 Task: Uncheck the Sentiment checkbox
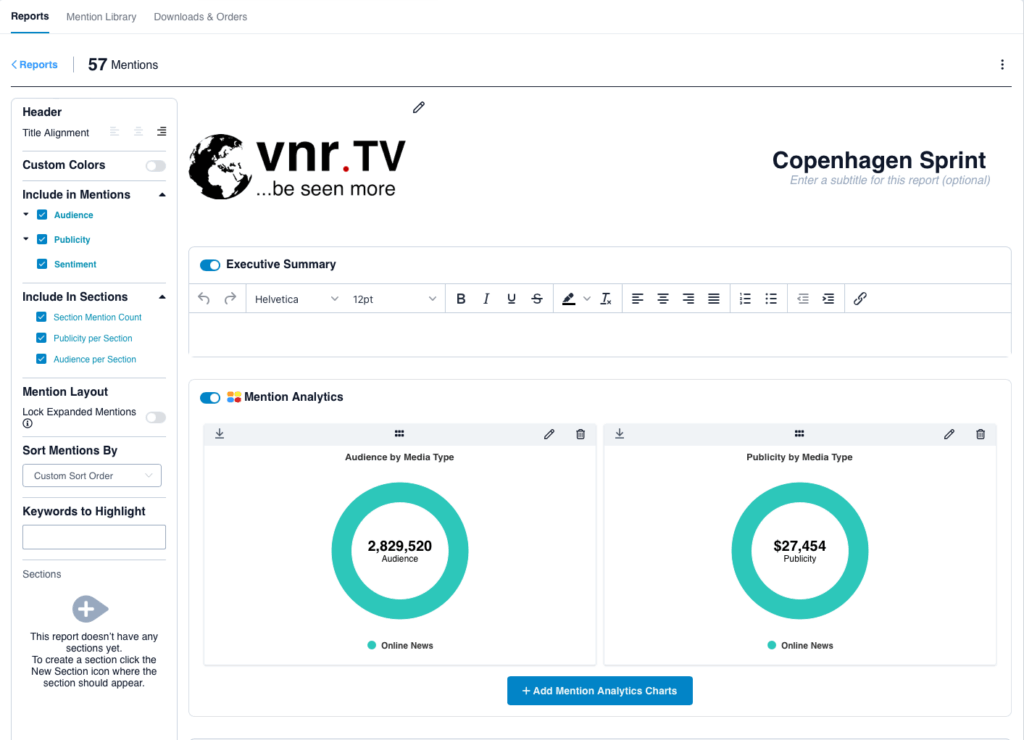42,264
